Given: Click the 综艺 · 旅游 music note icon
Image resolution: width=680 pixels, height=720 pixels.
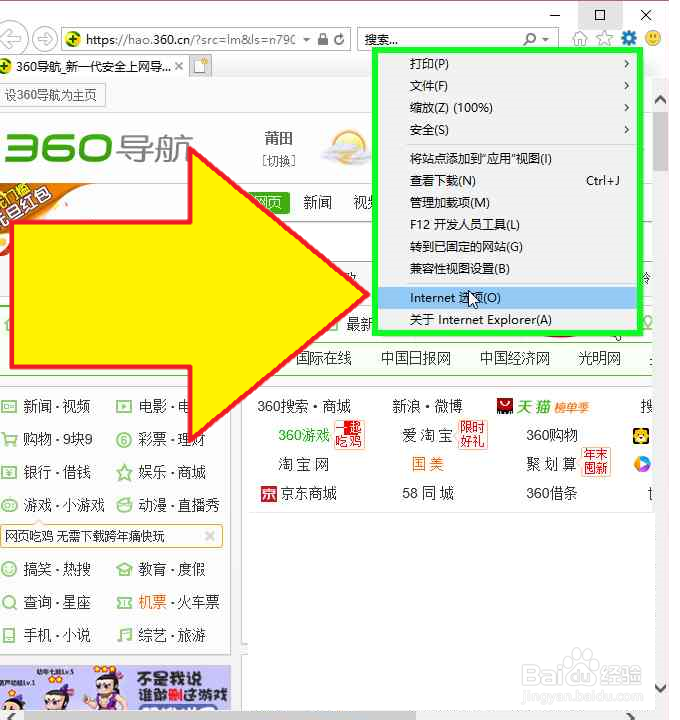Looking at the screenshot, I should click(x=124, y=635).
